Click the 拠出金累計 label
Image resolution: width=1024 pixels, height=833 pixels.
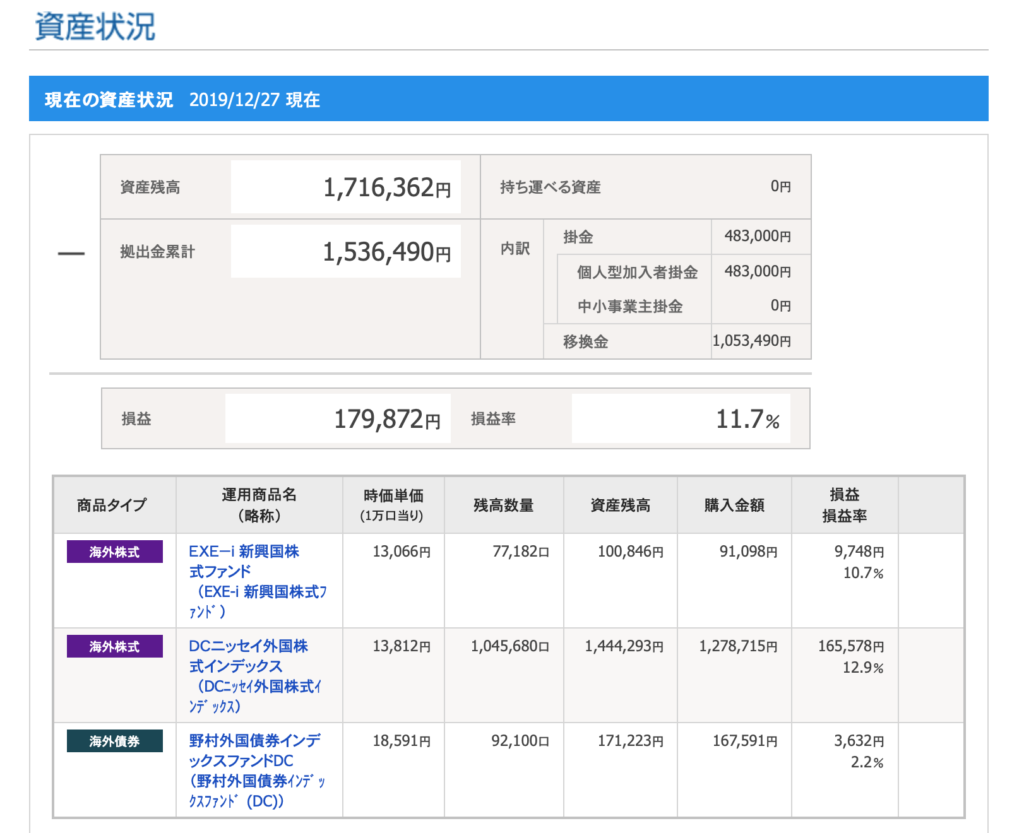click(x=157, y=252)
